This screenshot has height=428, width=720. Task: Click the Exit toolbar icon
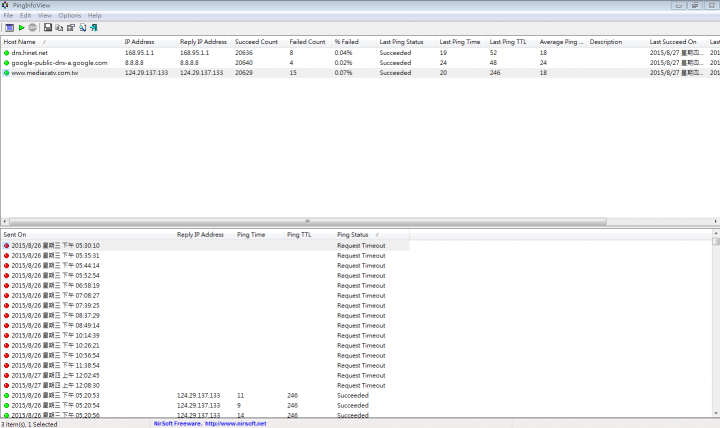pos(94,27)
